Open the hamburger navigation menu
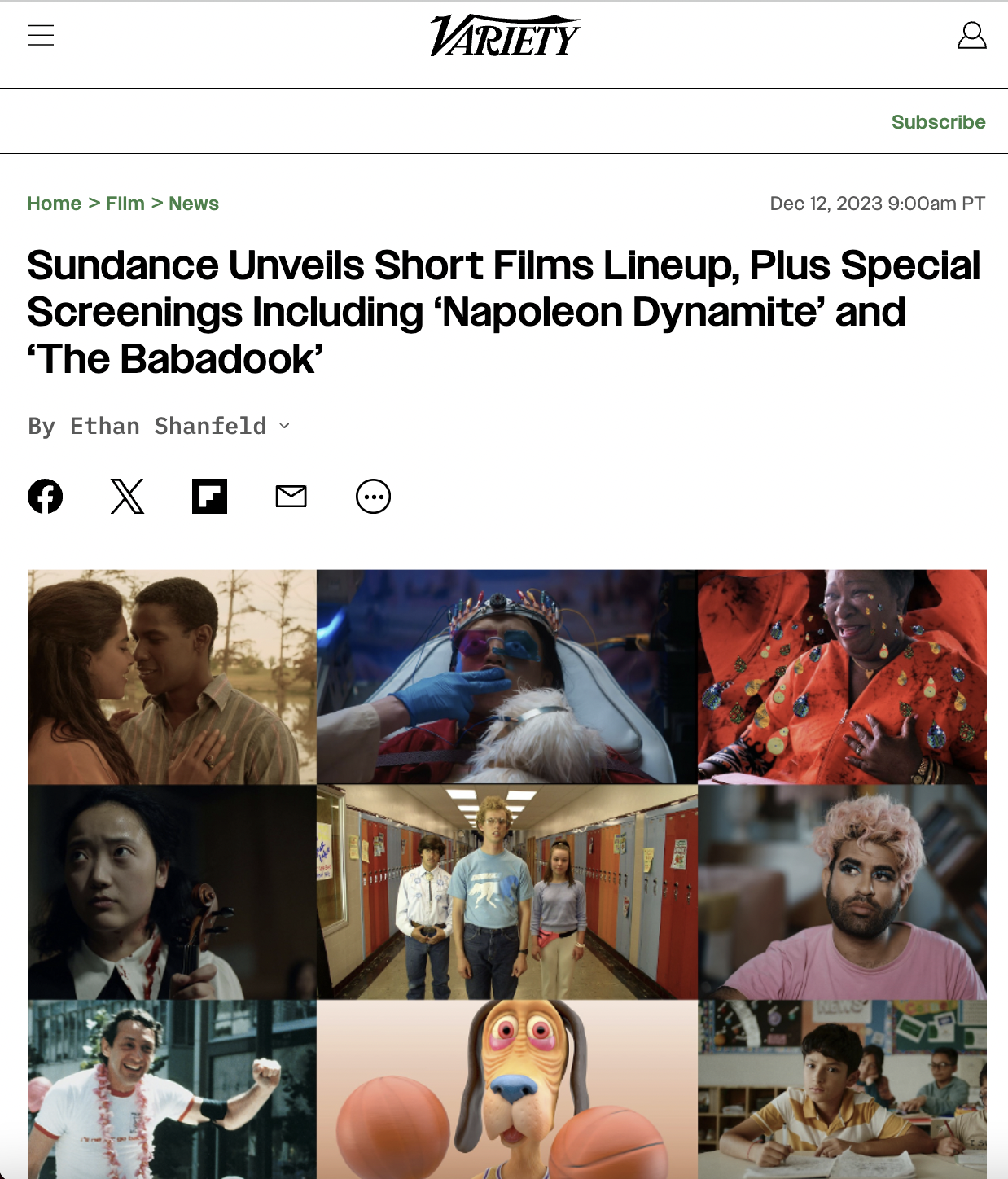Screen dimensions: 1008x1179 41,35
